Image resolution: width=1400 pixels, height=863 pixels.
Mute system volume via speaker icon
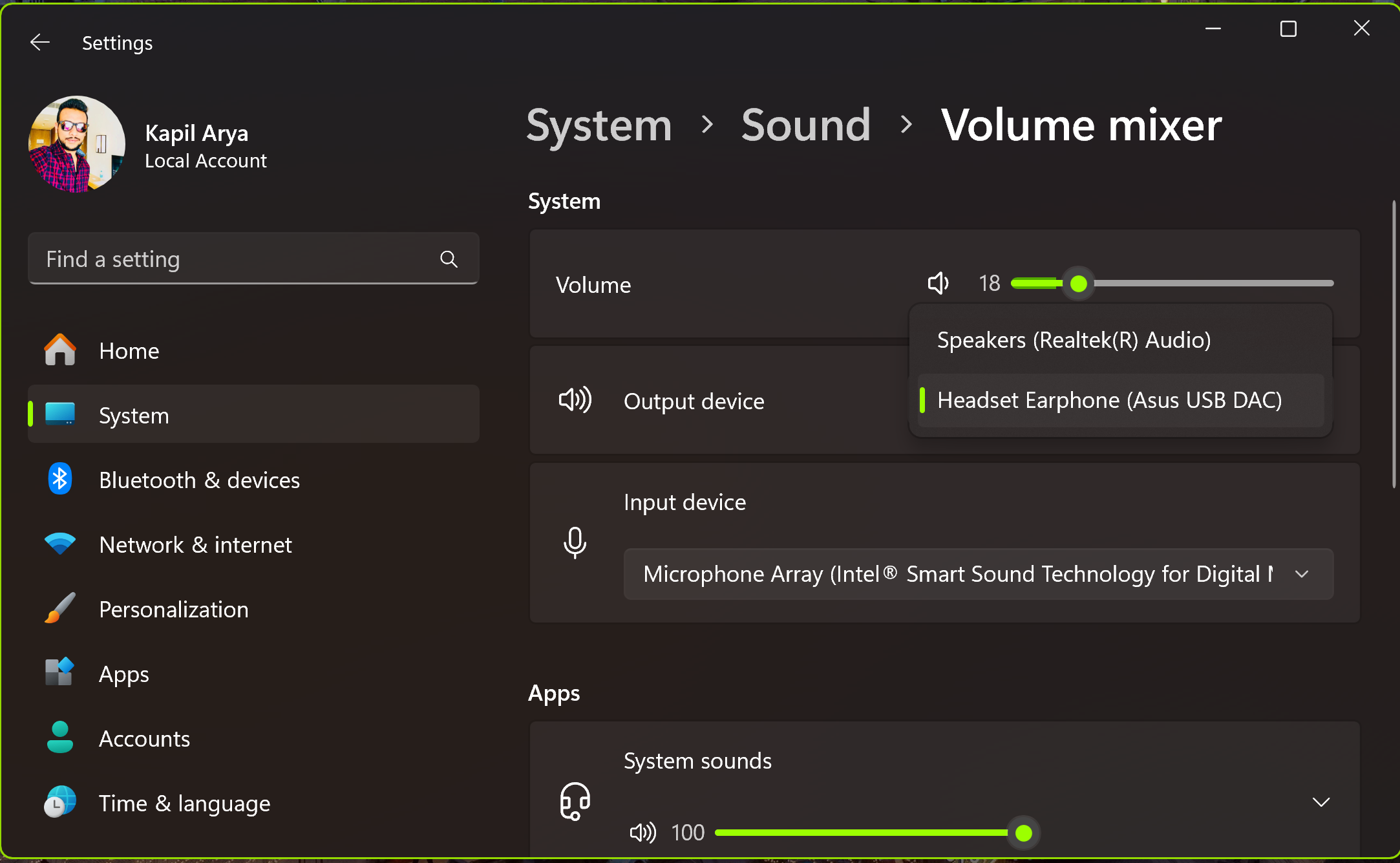938,283
